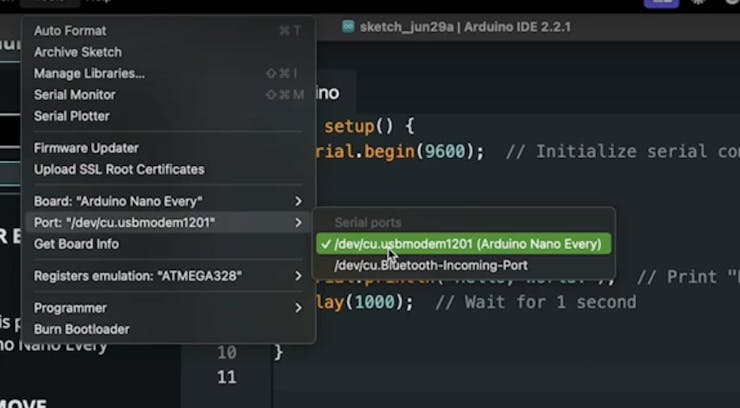This screenshot has width=740, height=408.
Task: Click line number 10 in the editor gutter
Action: pos(227,352)
